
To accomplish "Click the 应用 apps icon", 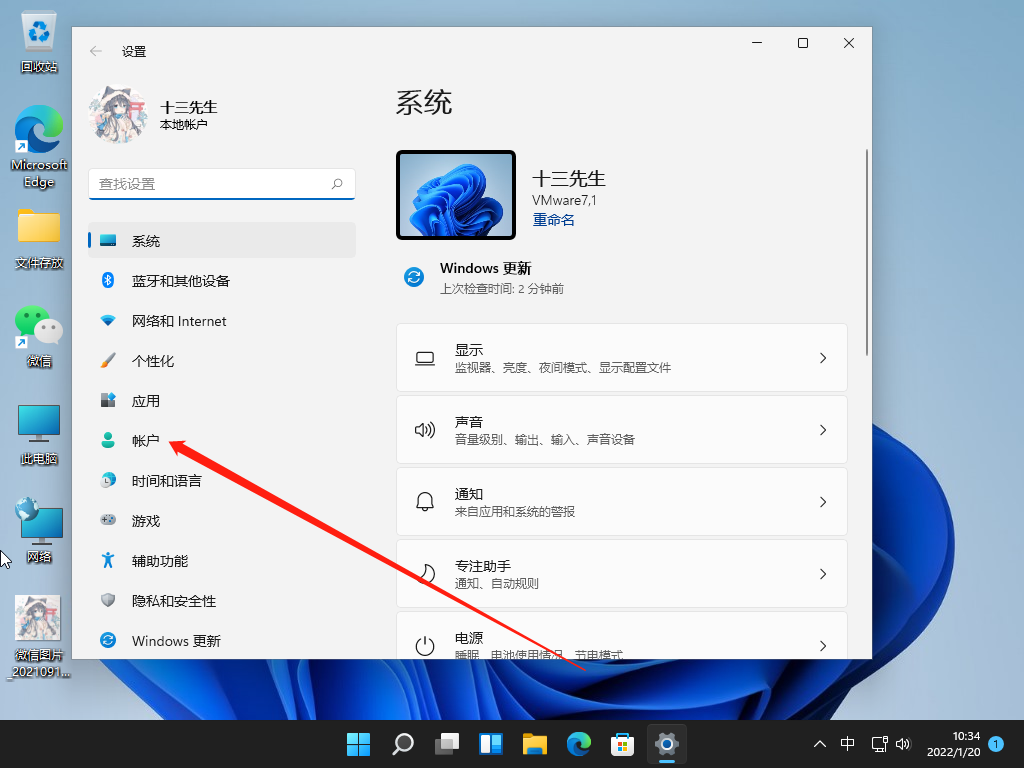I will tap(108, 401).
